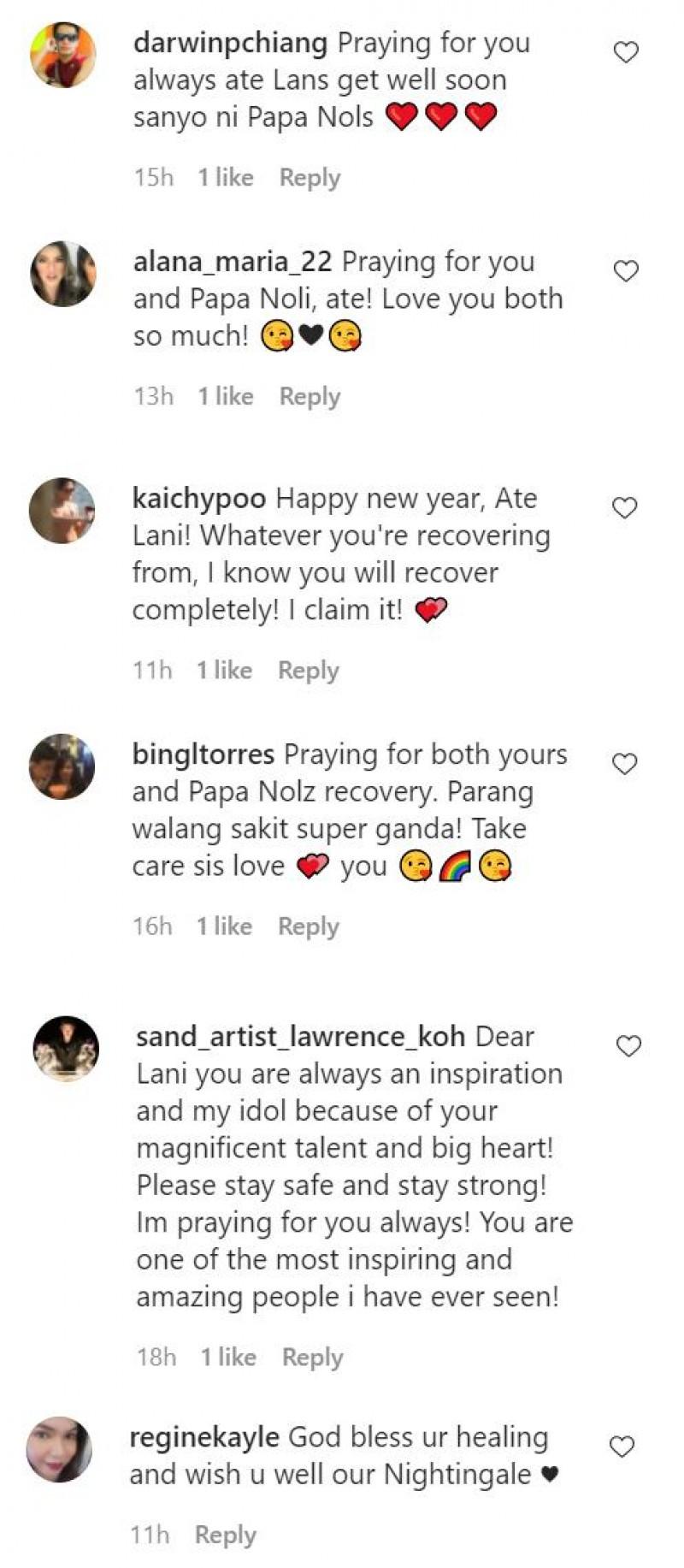Like darwinpchiang's comment with the heart icon
684x1568 pixels.
coord(626,53)
